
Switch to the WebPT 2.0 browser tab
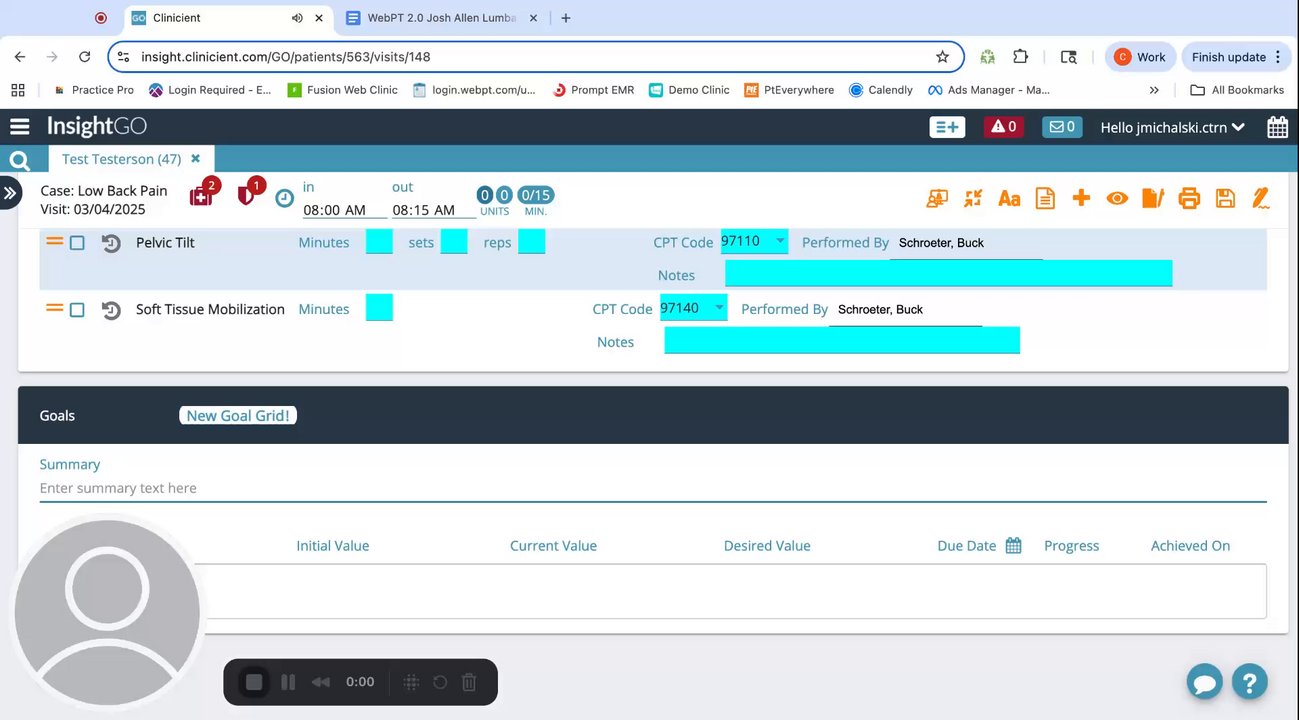click(x=440, y=18)
